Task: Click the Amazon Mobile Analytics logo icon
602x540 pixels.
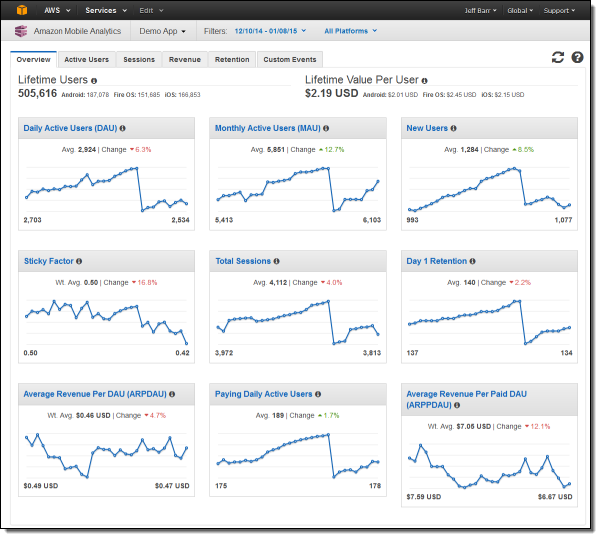Action: (21, 31)
